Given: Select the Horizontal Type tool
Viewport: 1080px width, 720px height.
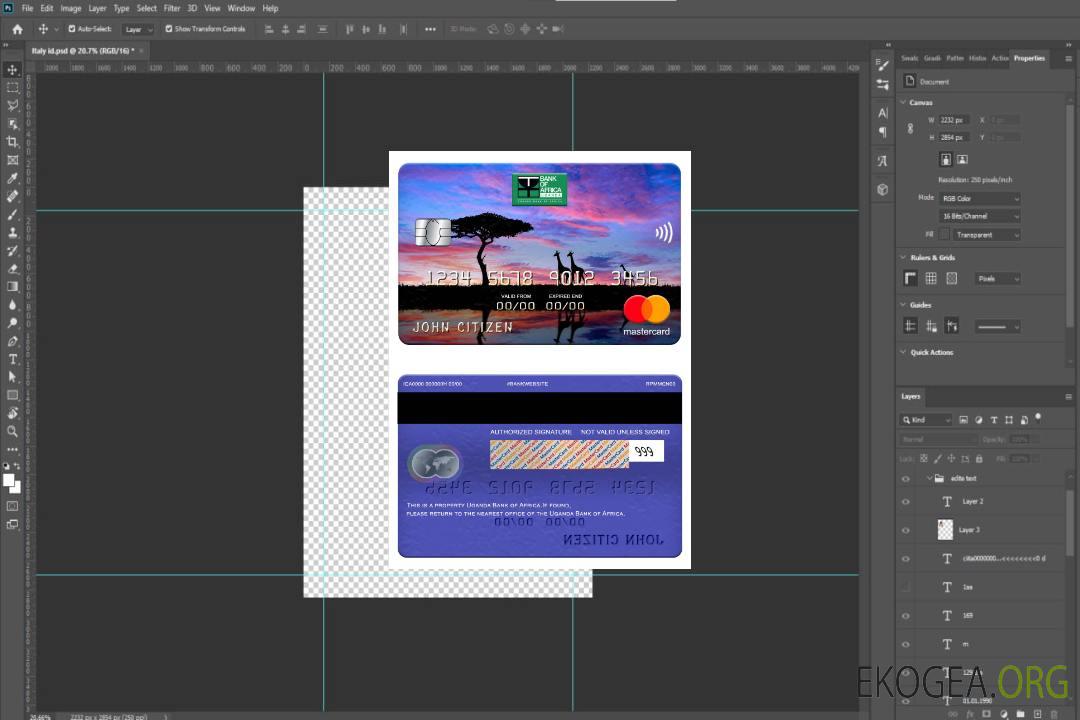Looking at the screenshot, I should (x=13, y=359).
